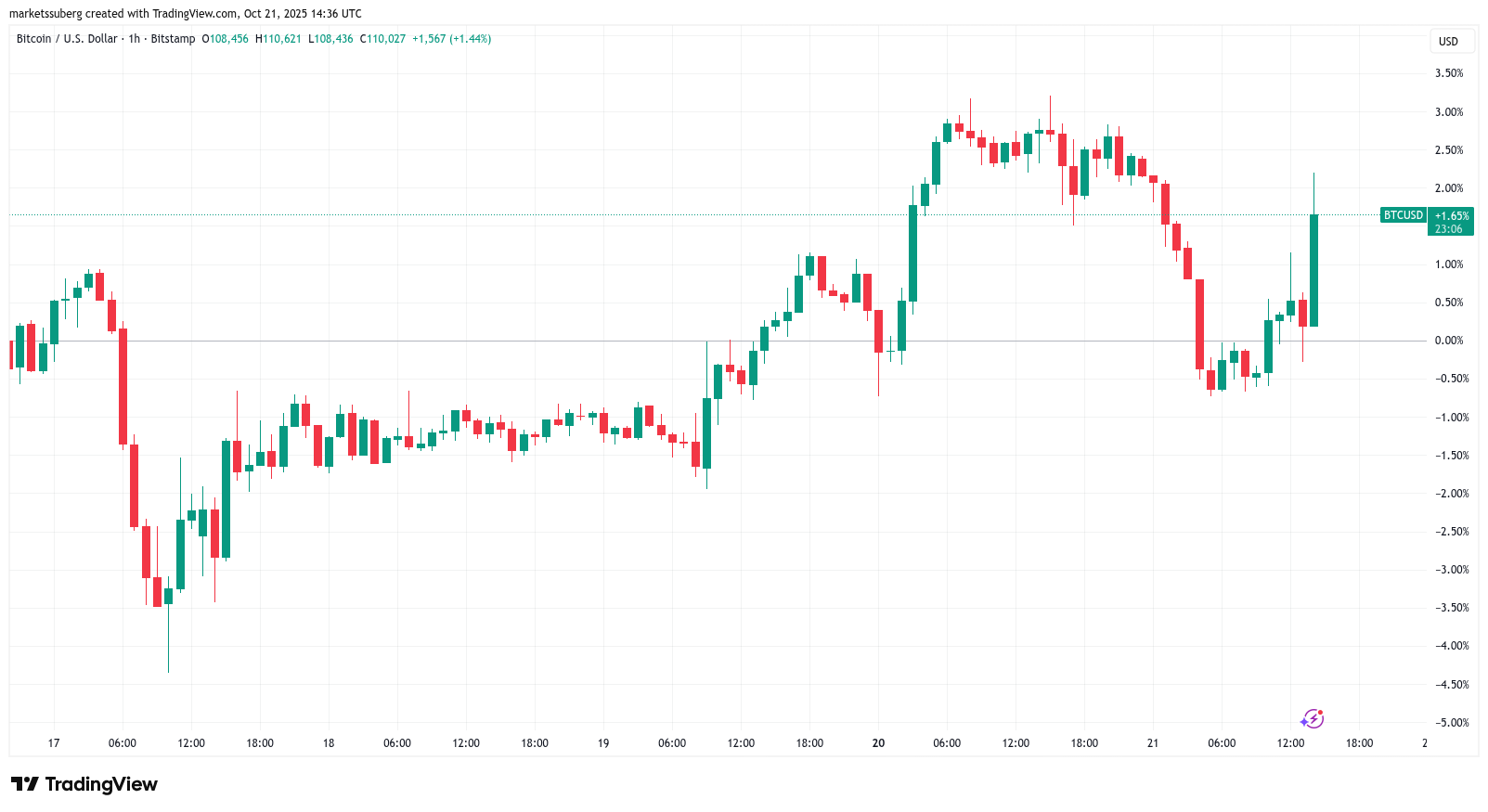Click the closing price value C110,027
Screen dimensions: 1488x812
coord(382,39)
